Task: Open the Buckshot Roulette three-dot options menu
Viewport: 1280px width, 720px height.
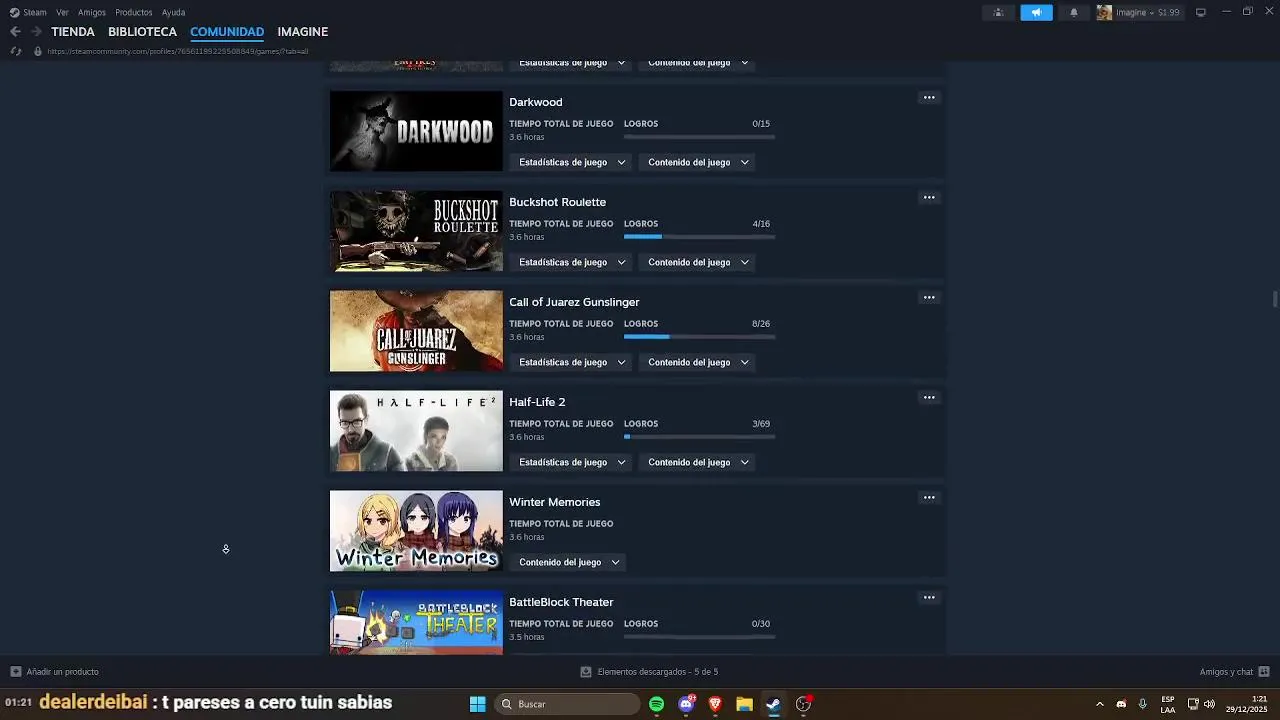Action: tap(929, 197)
